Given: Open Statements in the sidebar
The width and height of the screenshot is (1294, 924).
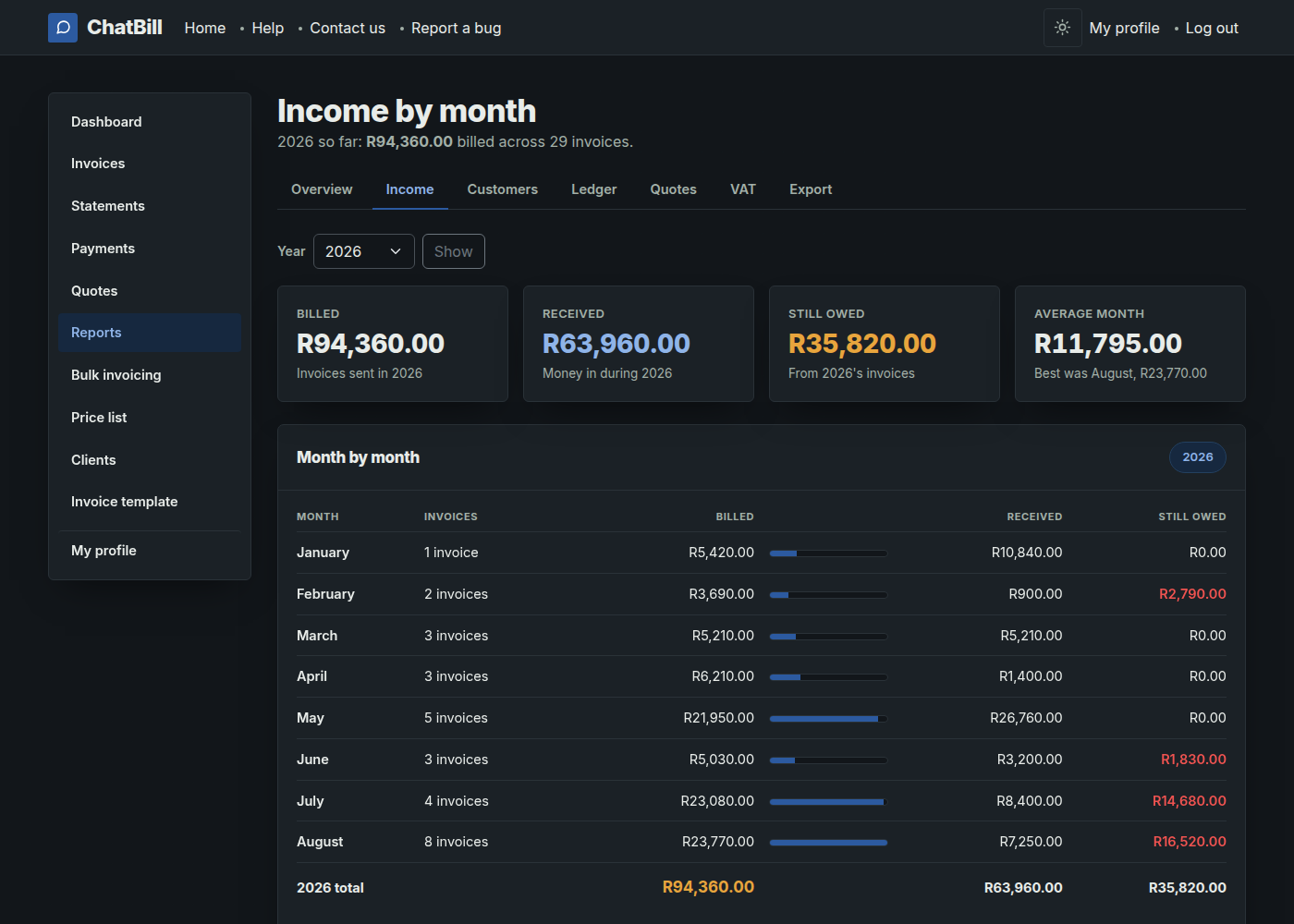Looking at the screenshot, I should [x=150, y=206].
